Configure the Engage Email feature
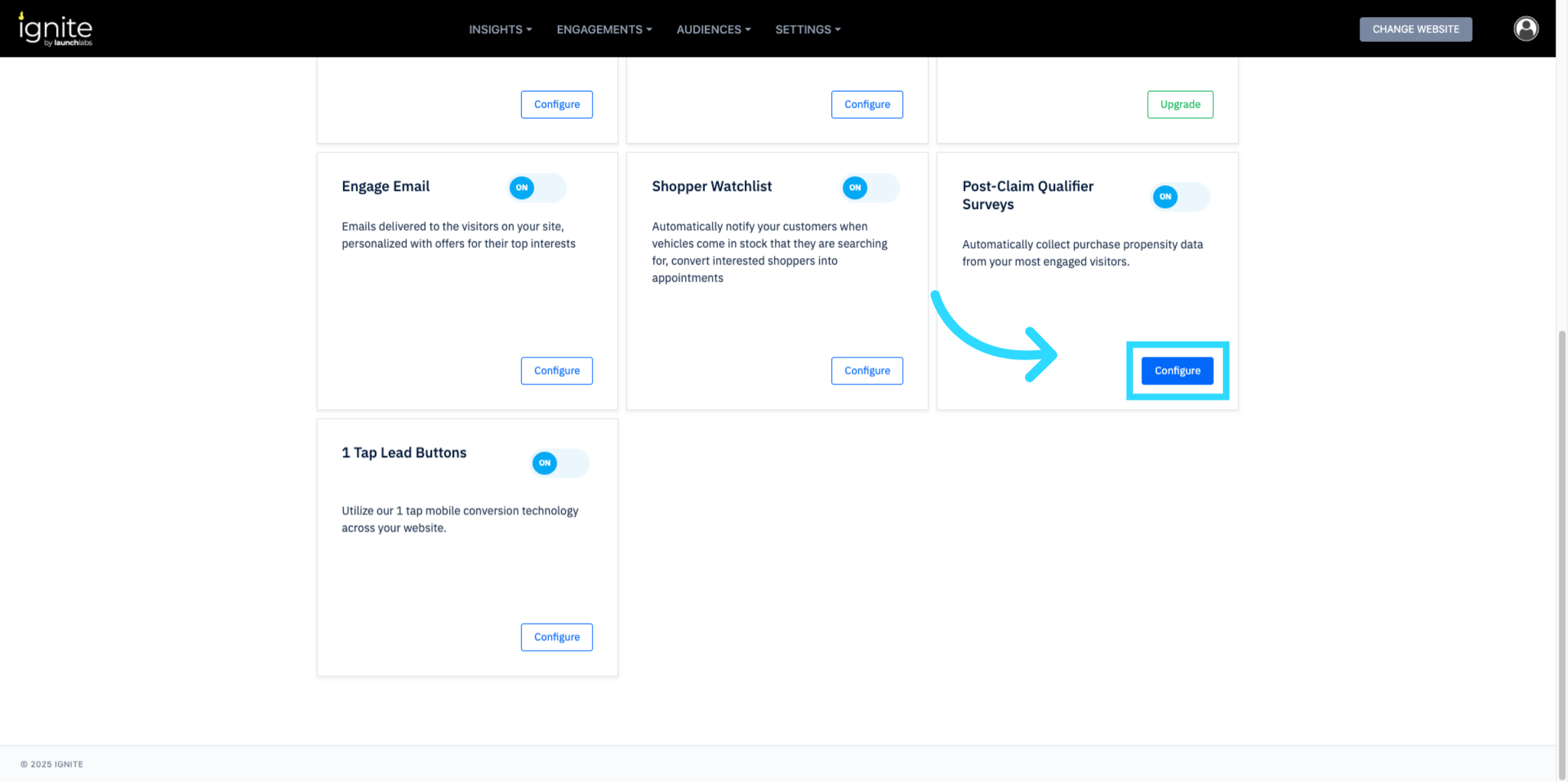 tap(556, 370)
